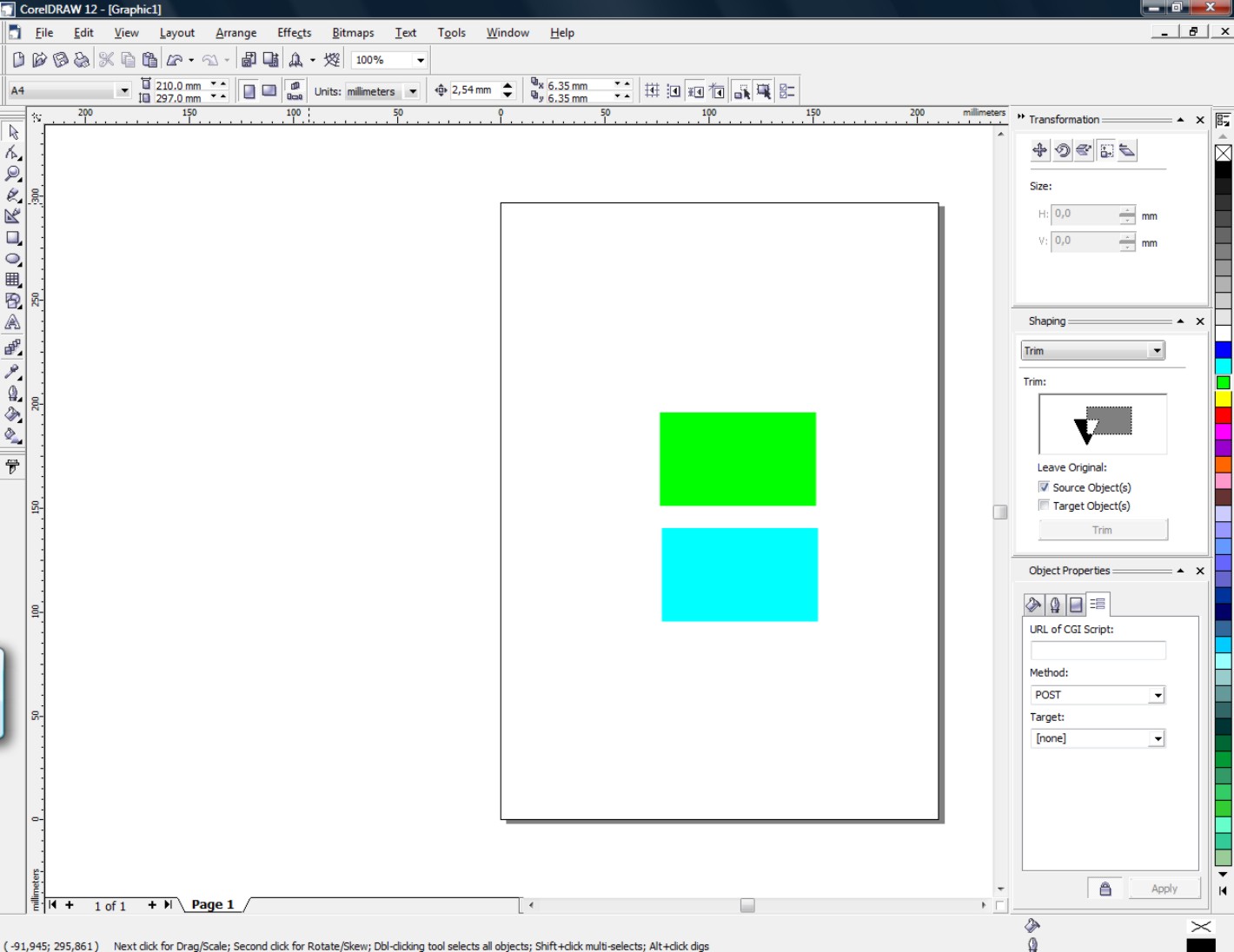
Task: Choose the Text tool
Action: click(13, 322)
